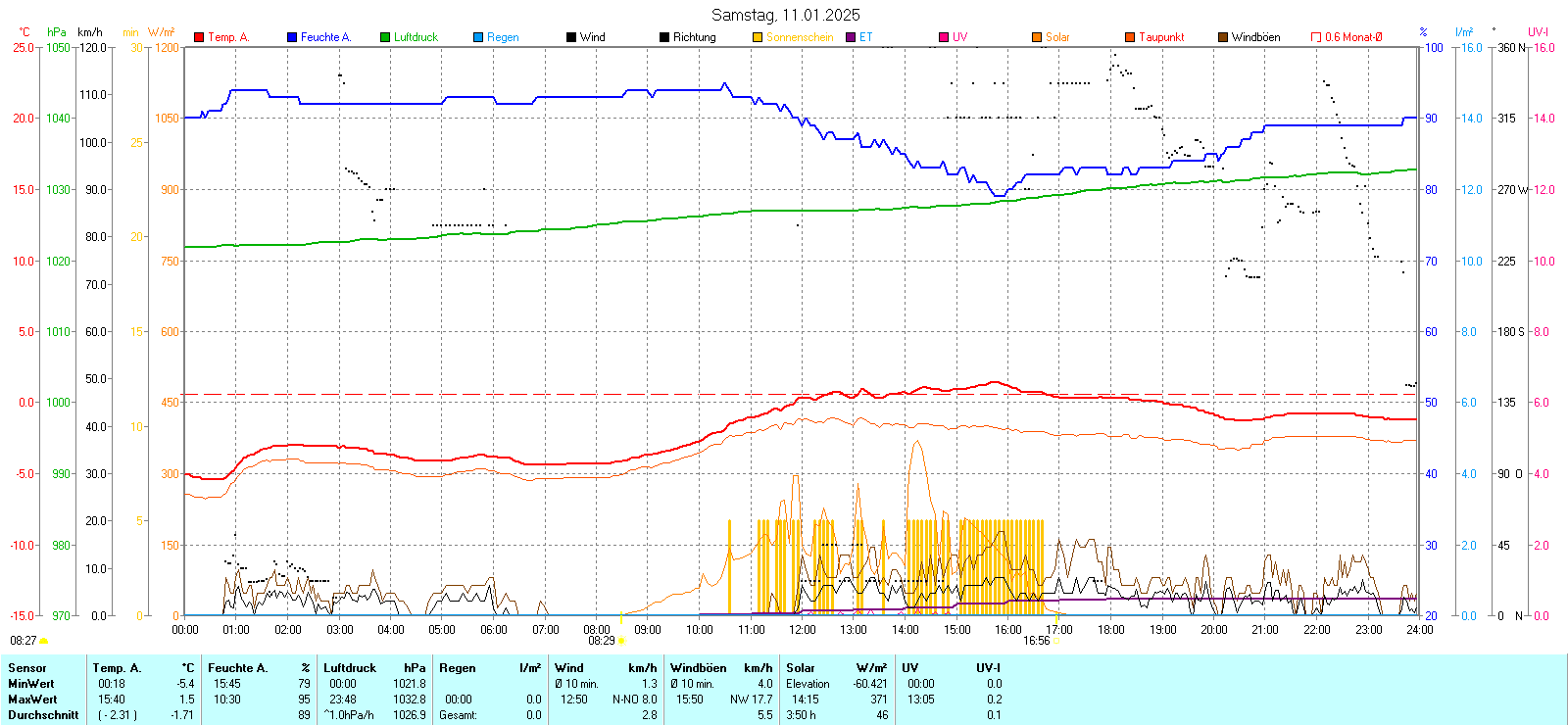
Task: Click the sun icon beside 08:27
Action: click(43, 641)
